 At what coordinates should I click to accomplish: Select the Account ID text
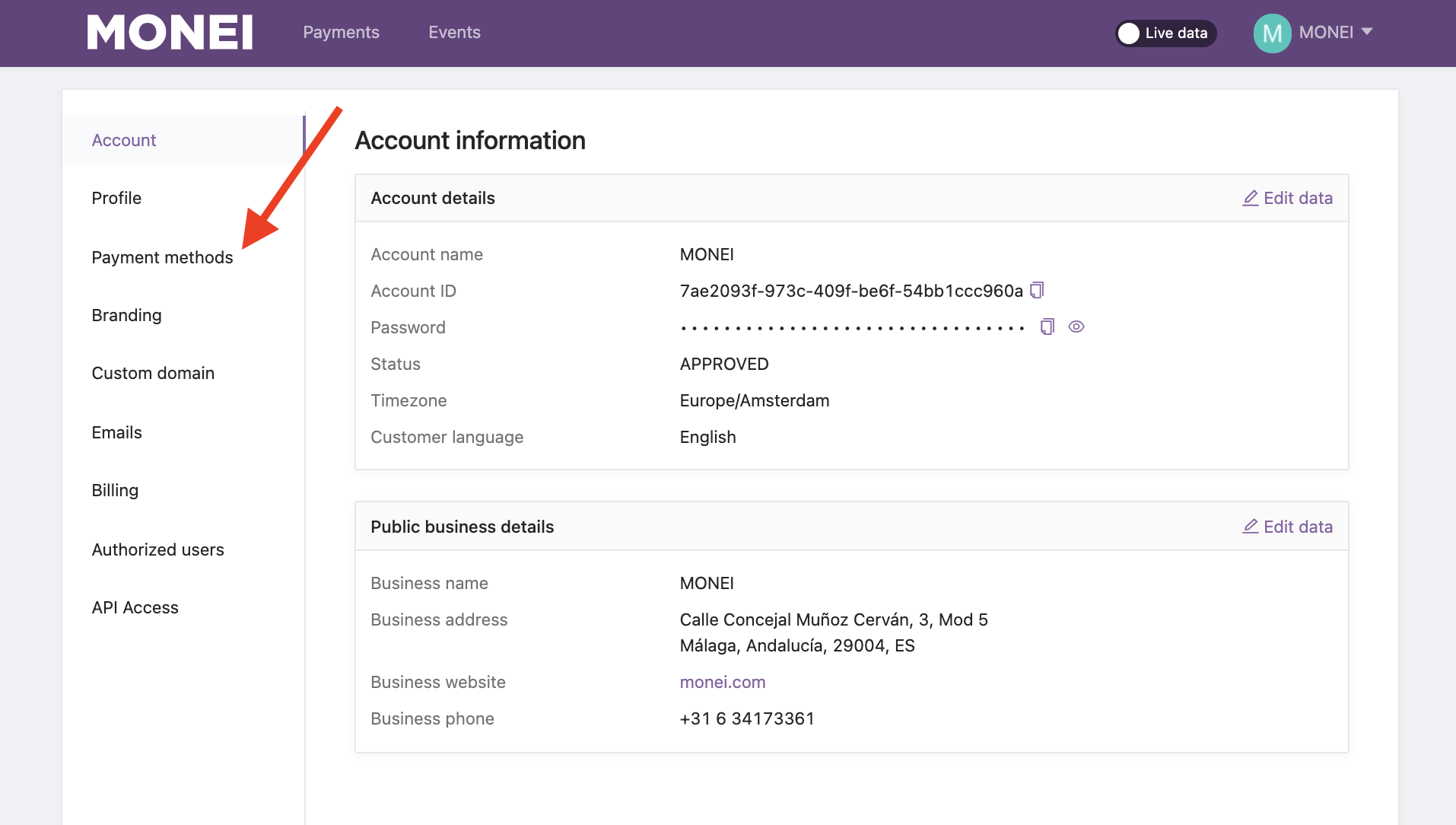(851, 291)
